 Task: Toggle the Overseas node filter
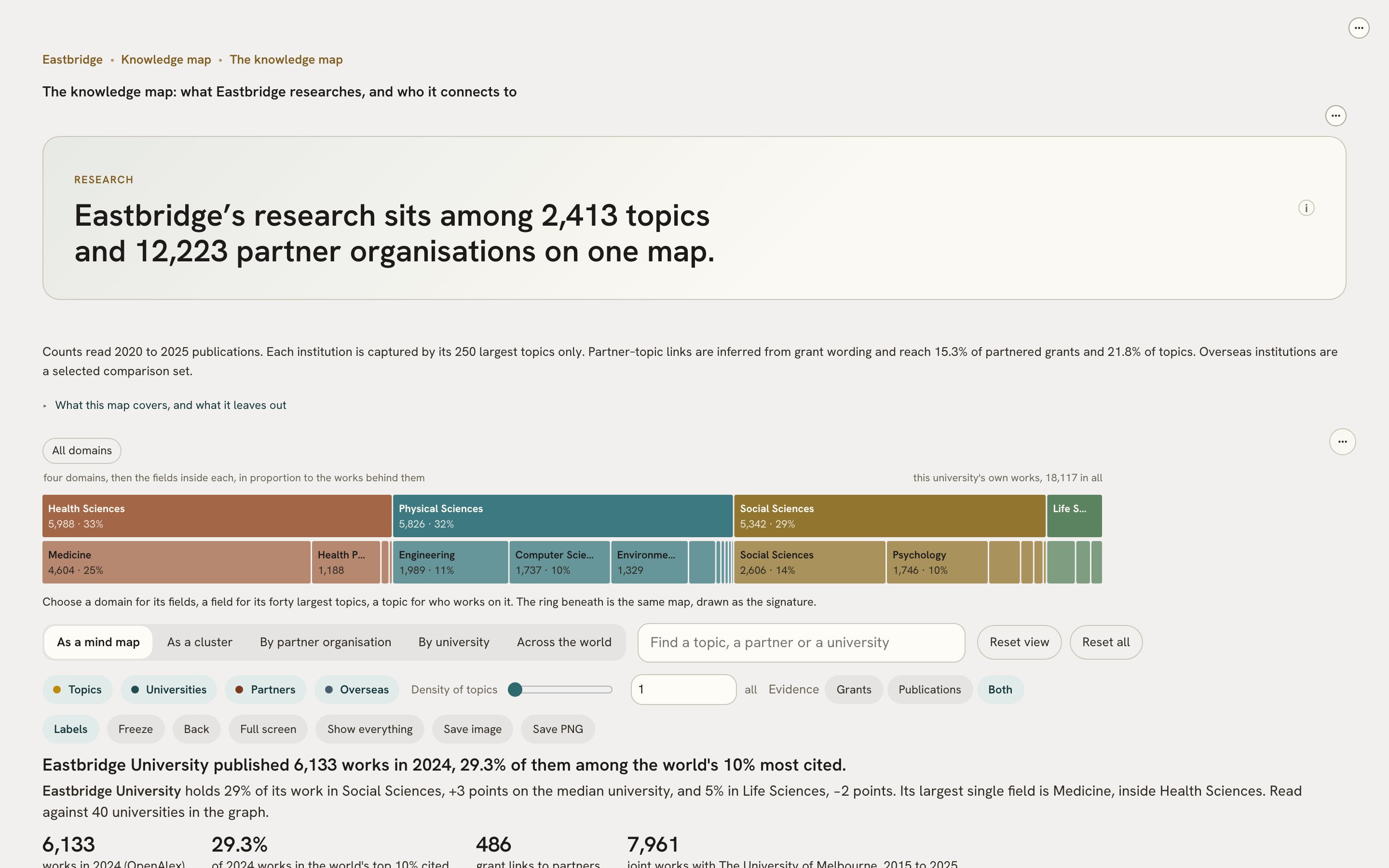pos(357,690)
